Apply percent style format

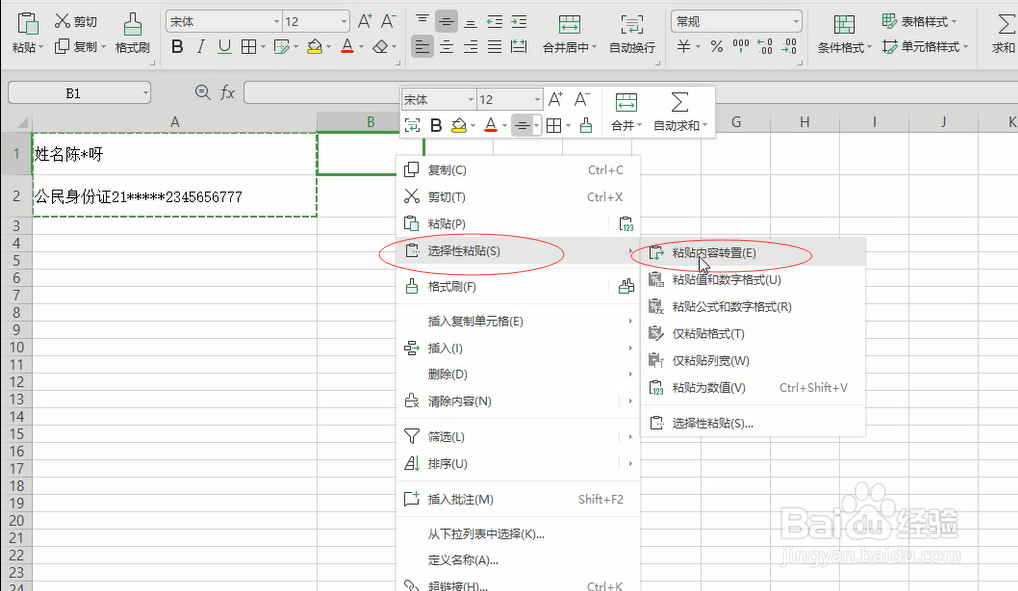click(x=717, y=47)
